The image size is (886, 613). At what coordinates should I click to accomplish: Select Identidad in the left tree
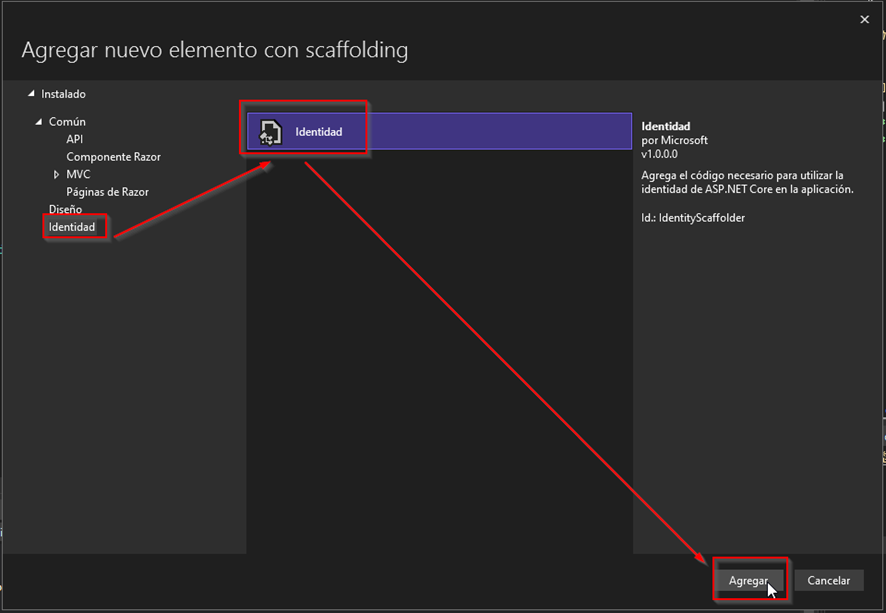[x=72, y=227]
